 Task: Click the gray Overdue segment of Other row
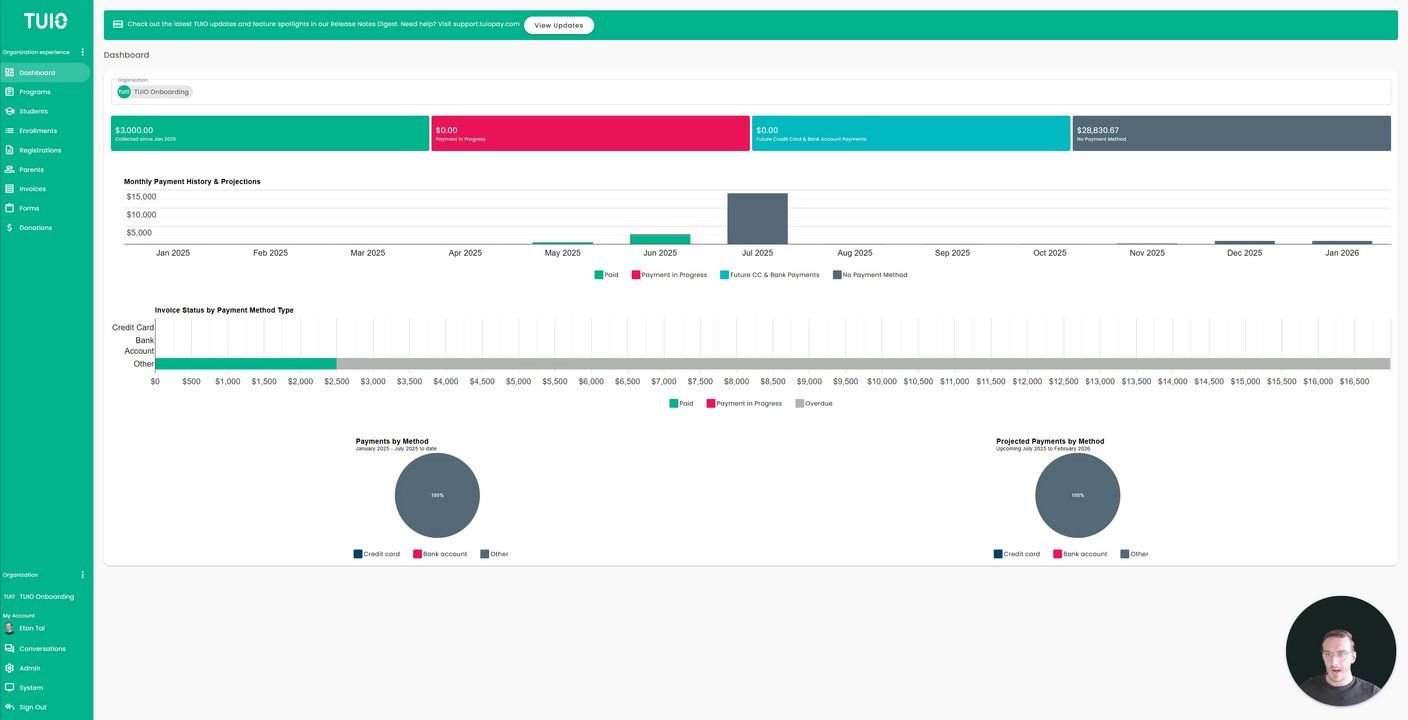tap(863, 364)
